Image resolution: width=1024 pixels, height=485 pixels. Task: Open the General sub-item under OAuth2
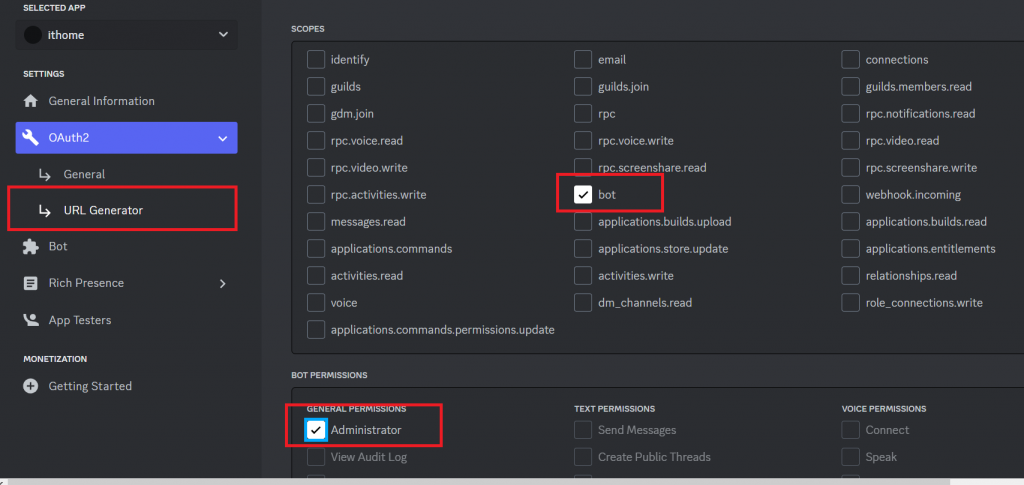point(84,174)
